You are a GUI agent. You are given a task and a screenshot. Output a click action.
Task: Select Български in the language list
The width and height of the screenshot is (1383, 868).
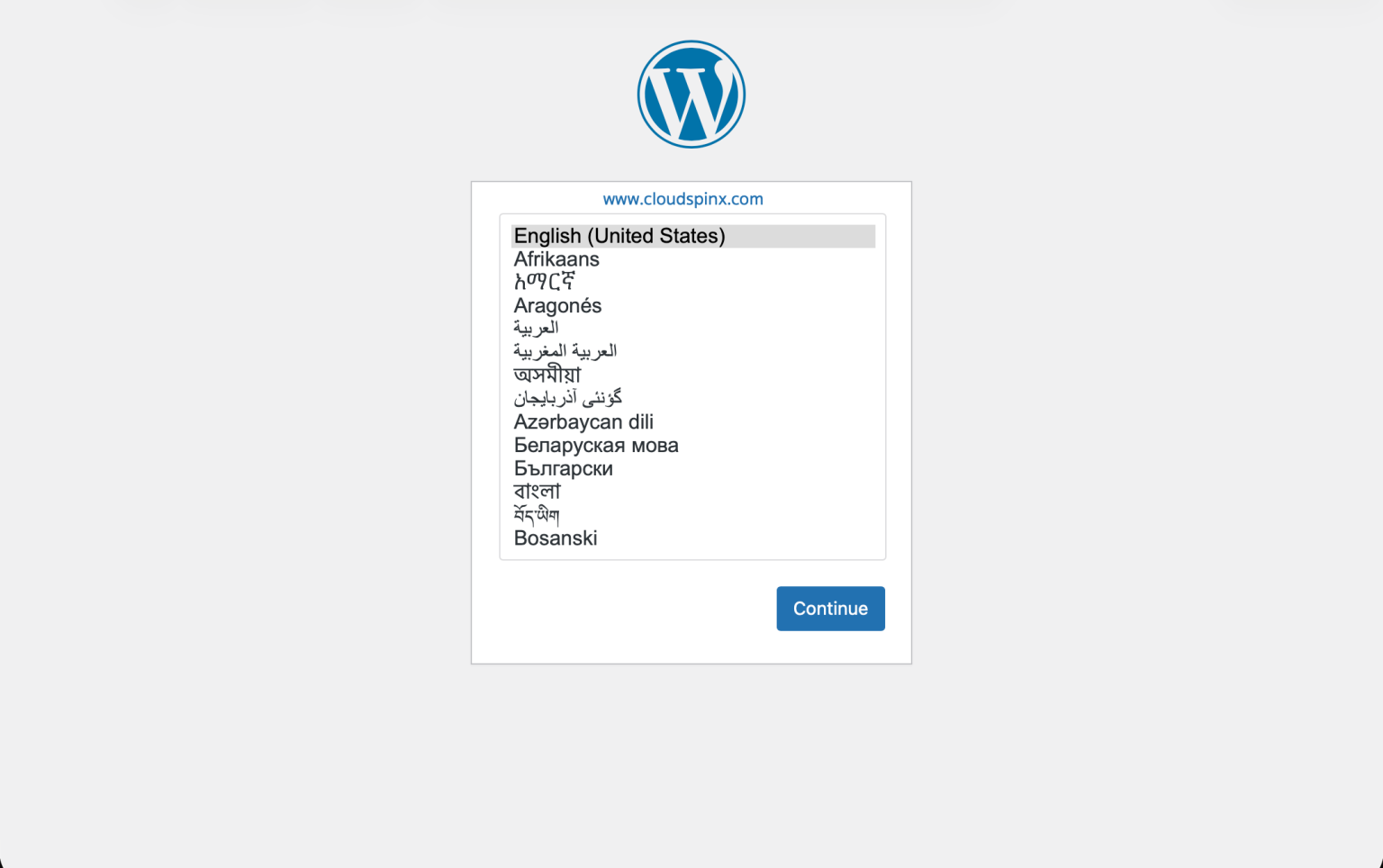[x=563, y=468]
